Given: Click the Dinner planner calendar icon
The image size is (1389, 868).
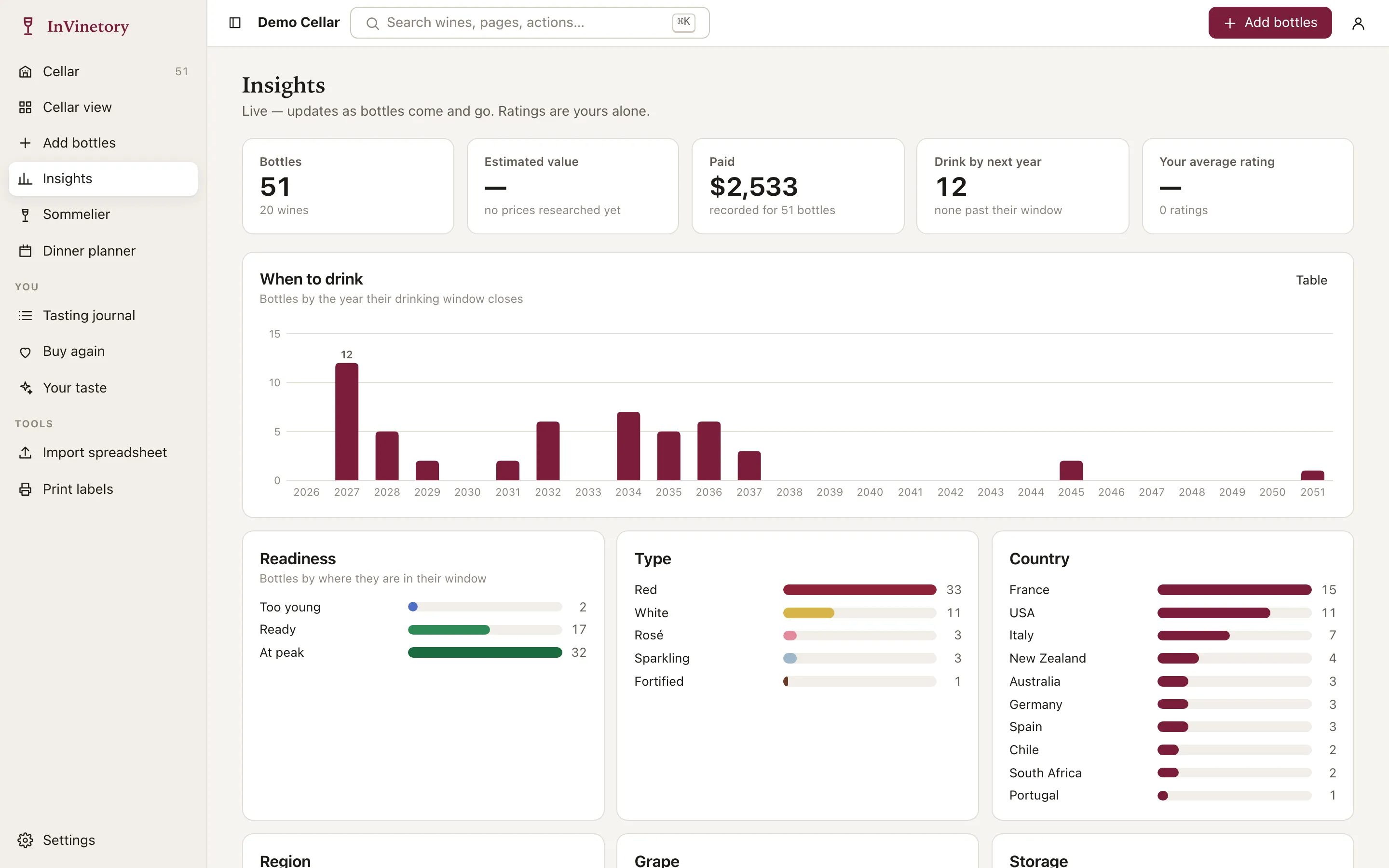Looking at the screenshot, I should click(x=25, y=251).
